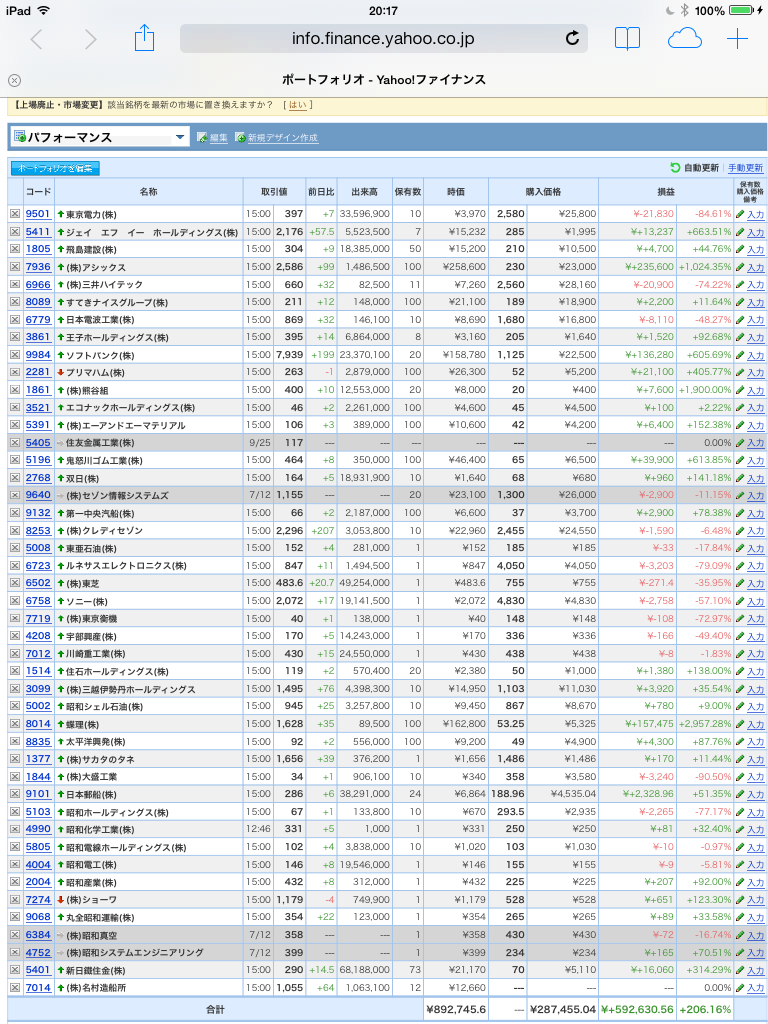Viewport: 768px width, 1024px height.
Task: Open stock code 9640 link
Action: (38, 496)
